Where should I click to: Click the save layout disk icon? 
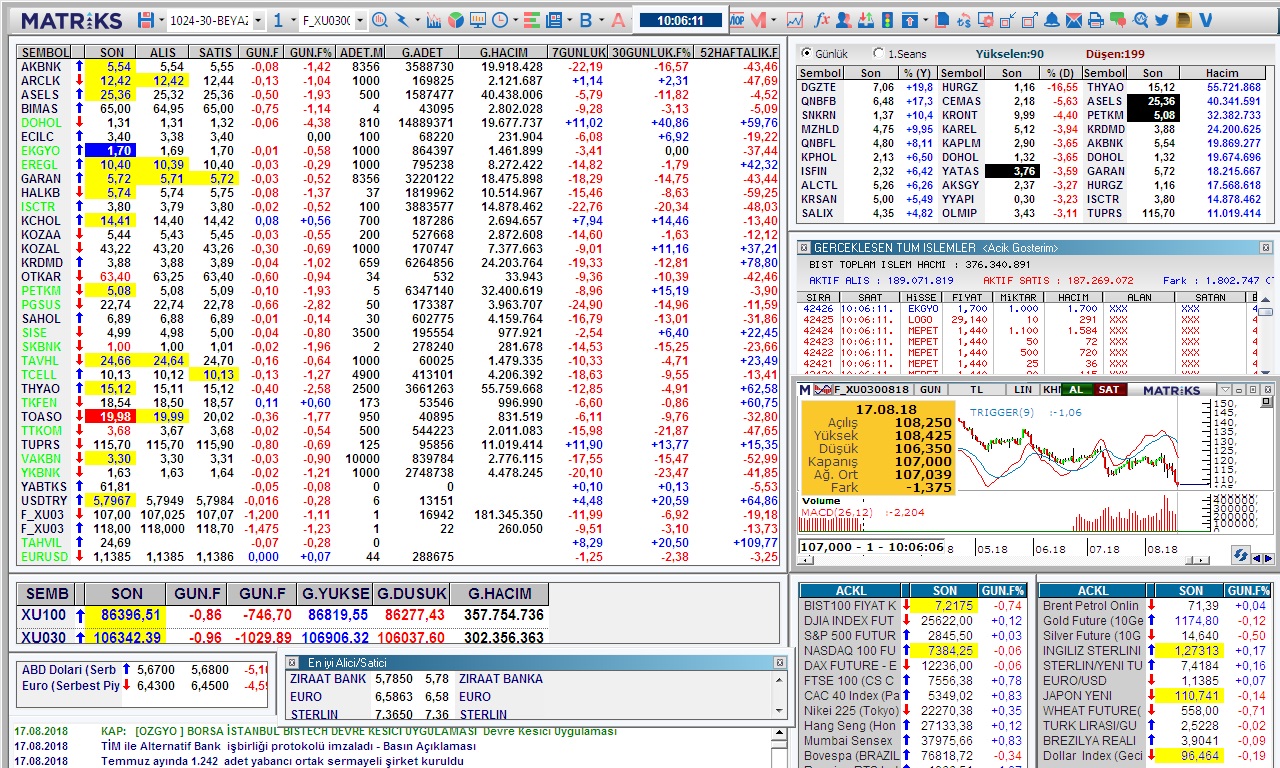point(146,20)
